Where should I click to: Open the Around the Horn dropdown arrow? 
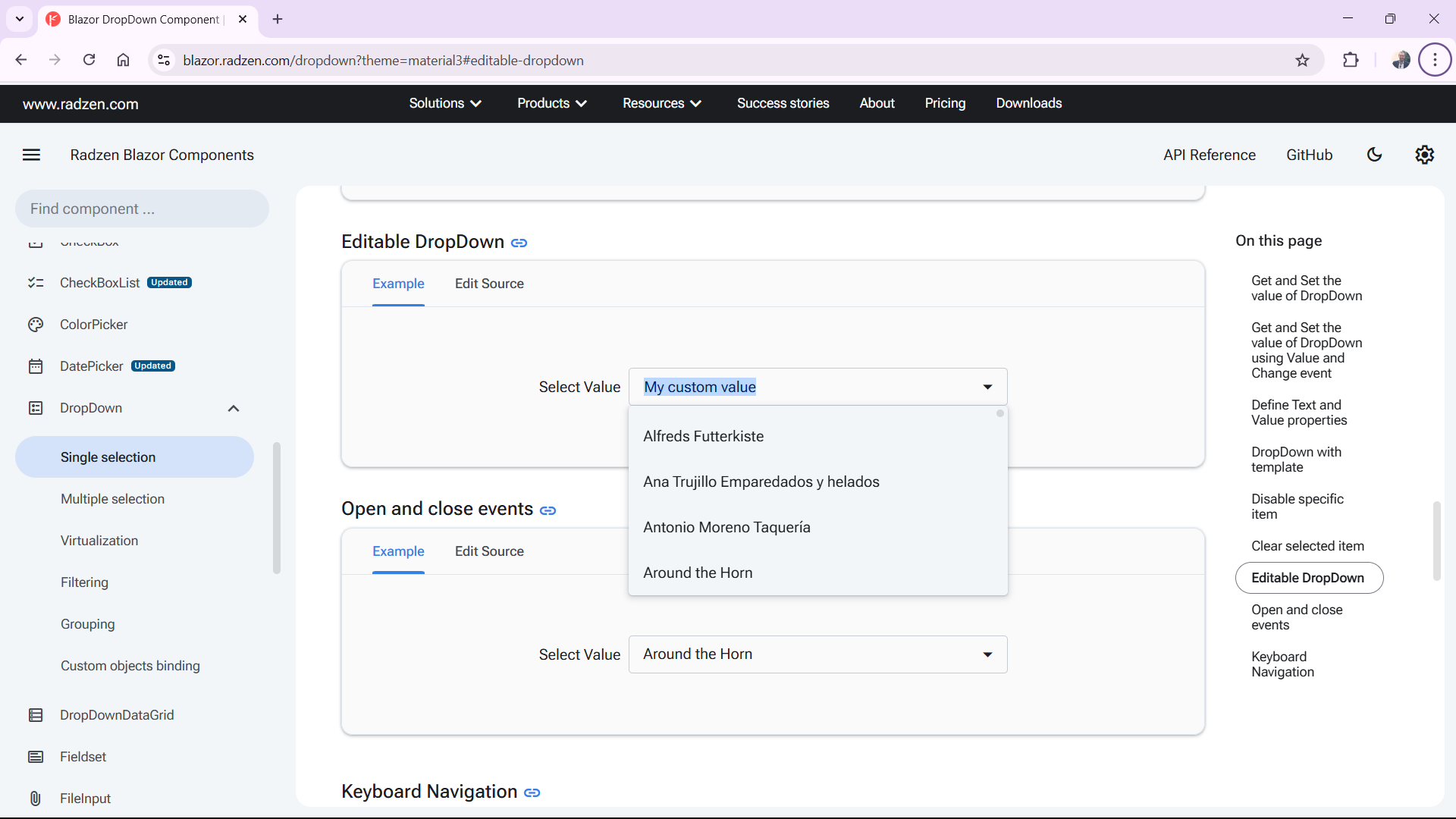987,654
